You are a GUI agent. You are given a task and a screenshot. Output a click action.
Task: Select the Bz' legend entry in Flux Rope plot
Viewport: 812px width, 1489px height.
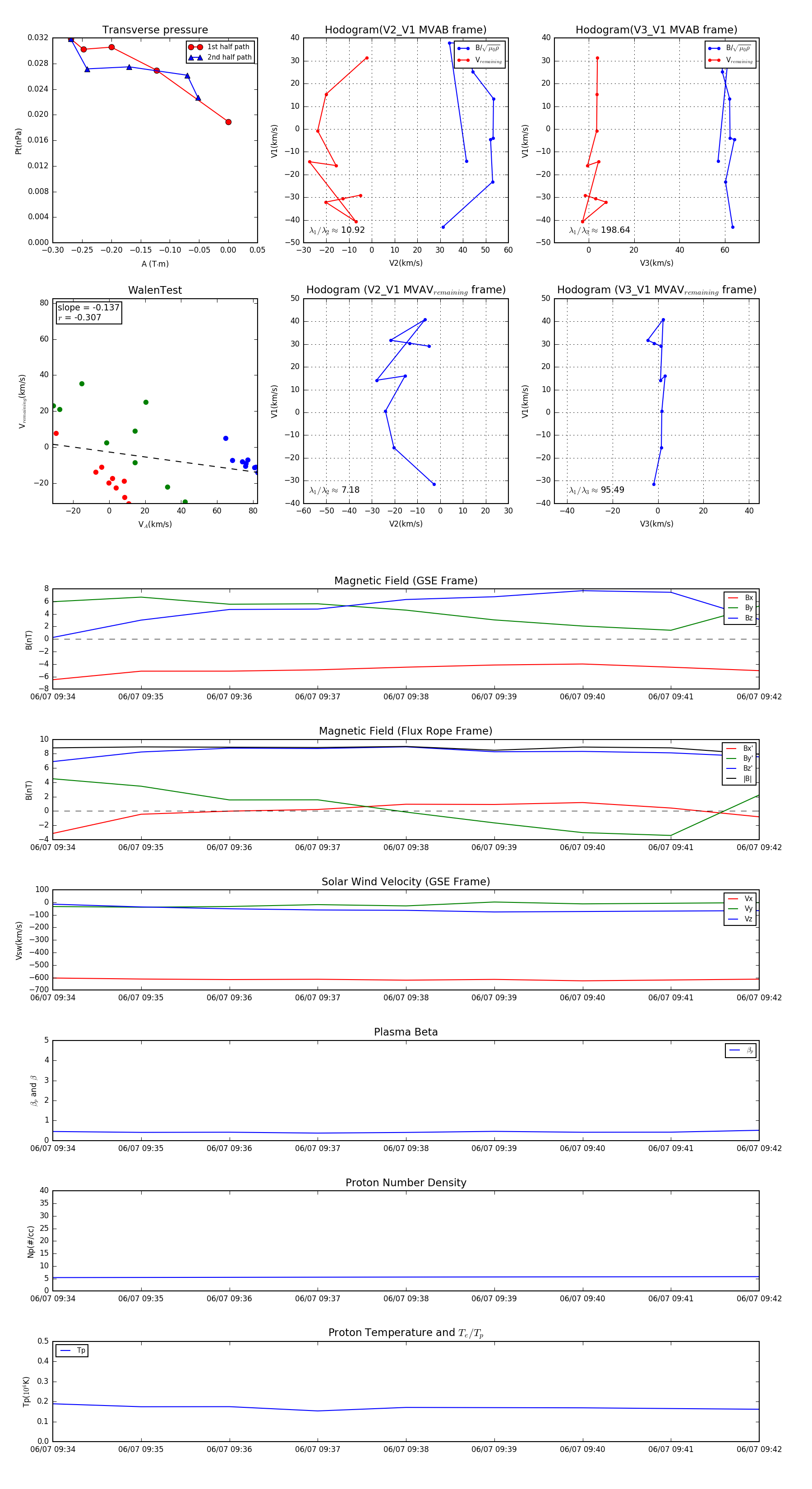click(740, 768)
